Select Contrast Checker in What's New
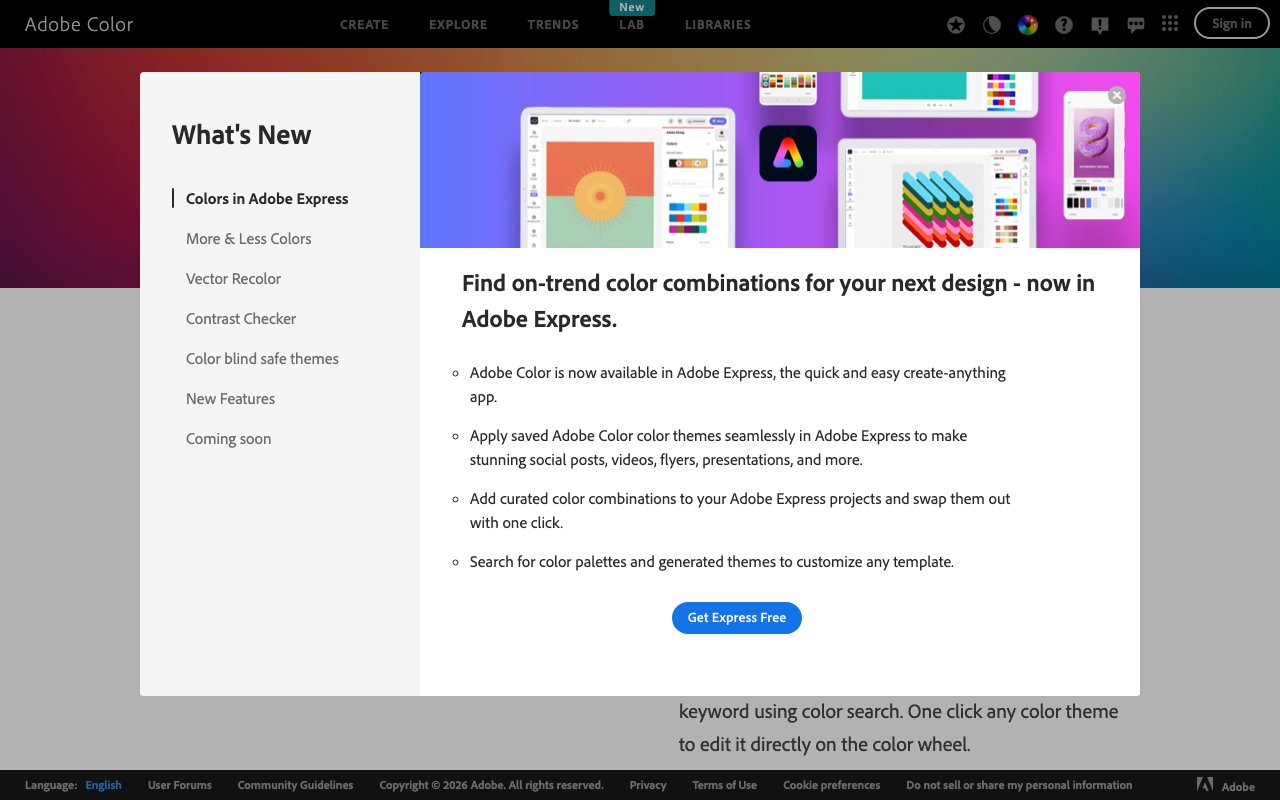This screenshot has height=800, width=1280. point(240,318)
